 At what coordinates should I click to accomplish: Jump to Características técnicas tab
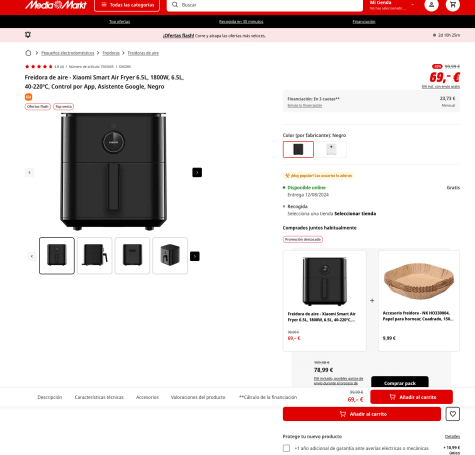point(99,397)
